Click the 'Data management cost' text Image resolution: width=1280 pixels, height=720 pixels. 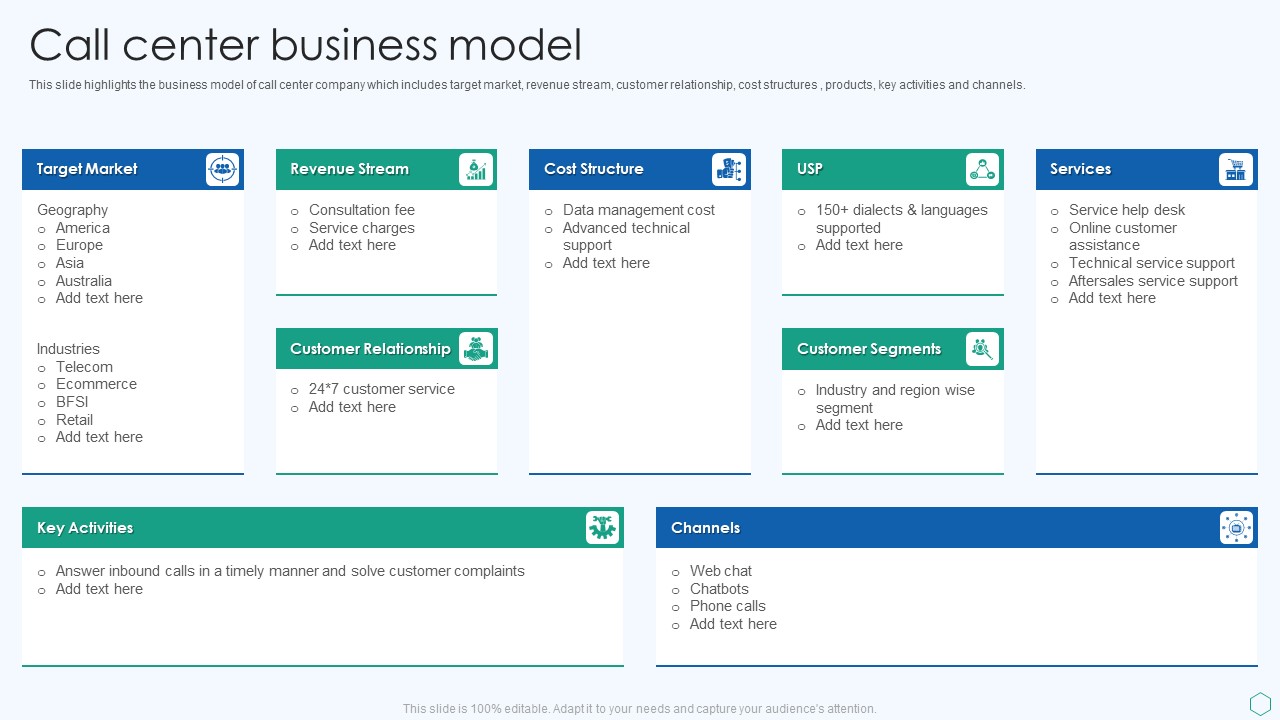coord(639,210)
